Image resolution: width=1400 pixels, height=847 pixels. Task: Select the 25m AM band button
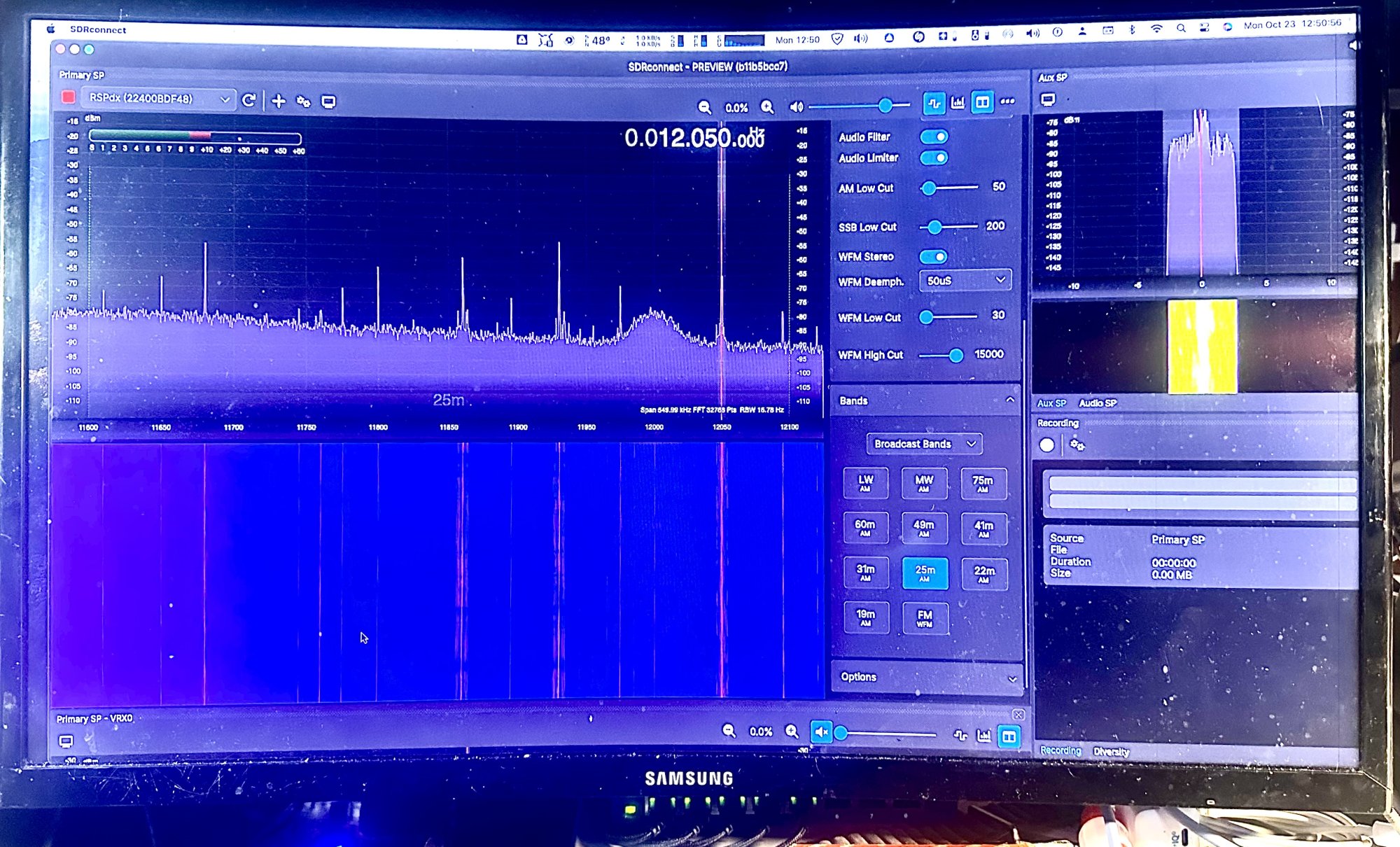point(925,573)
